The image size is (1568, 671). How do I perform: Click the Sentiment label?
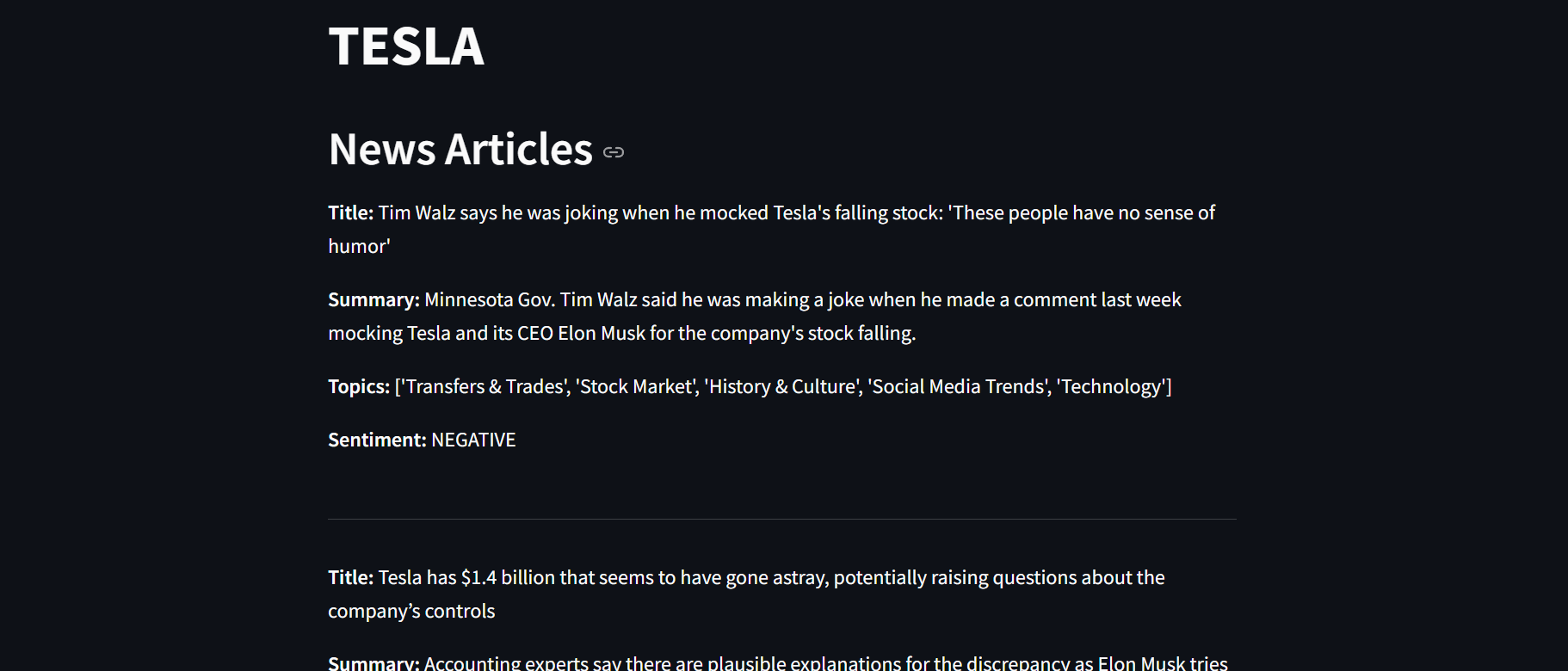[x=377, y=440]
